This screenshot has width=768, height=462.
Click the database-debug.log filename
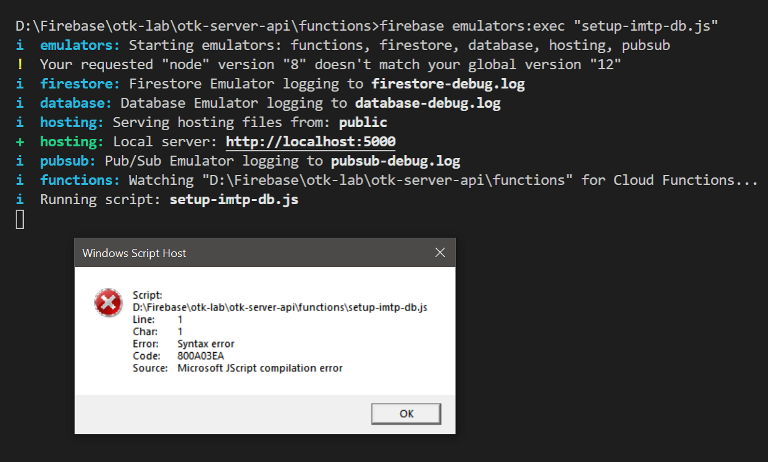(428, 103)
